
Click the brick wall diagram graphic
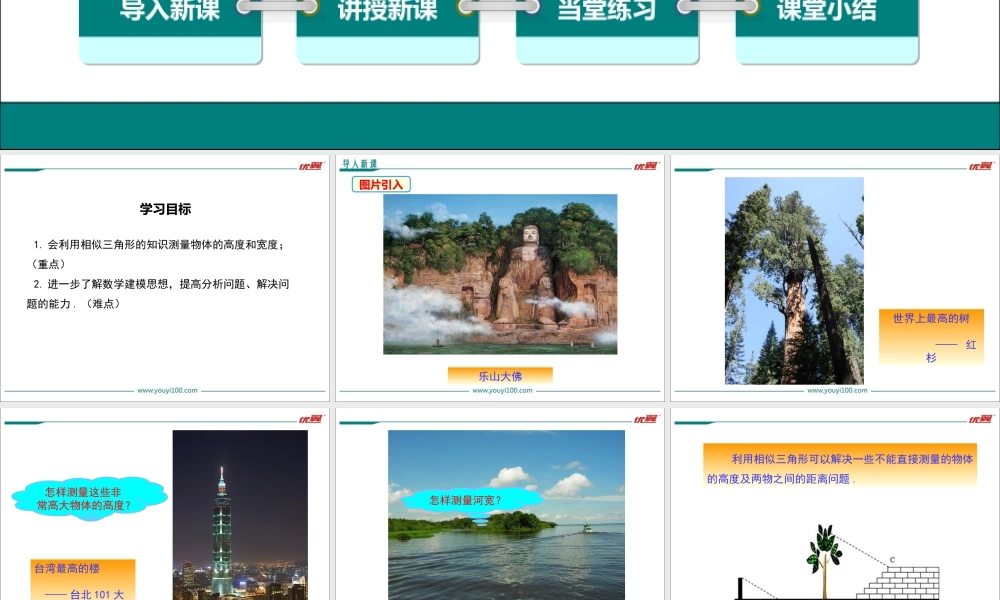(907, 580)
